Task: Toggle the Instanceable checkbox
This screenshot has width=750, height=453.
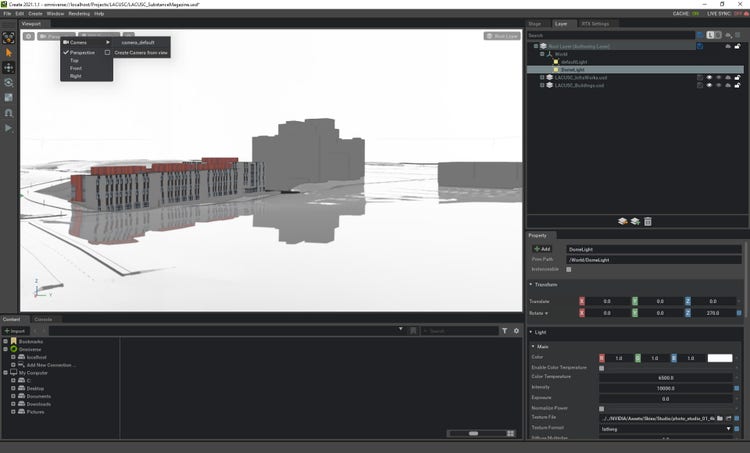Action: [x=569, y=269]
